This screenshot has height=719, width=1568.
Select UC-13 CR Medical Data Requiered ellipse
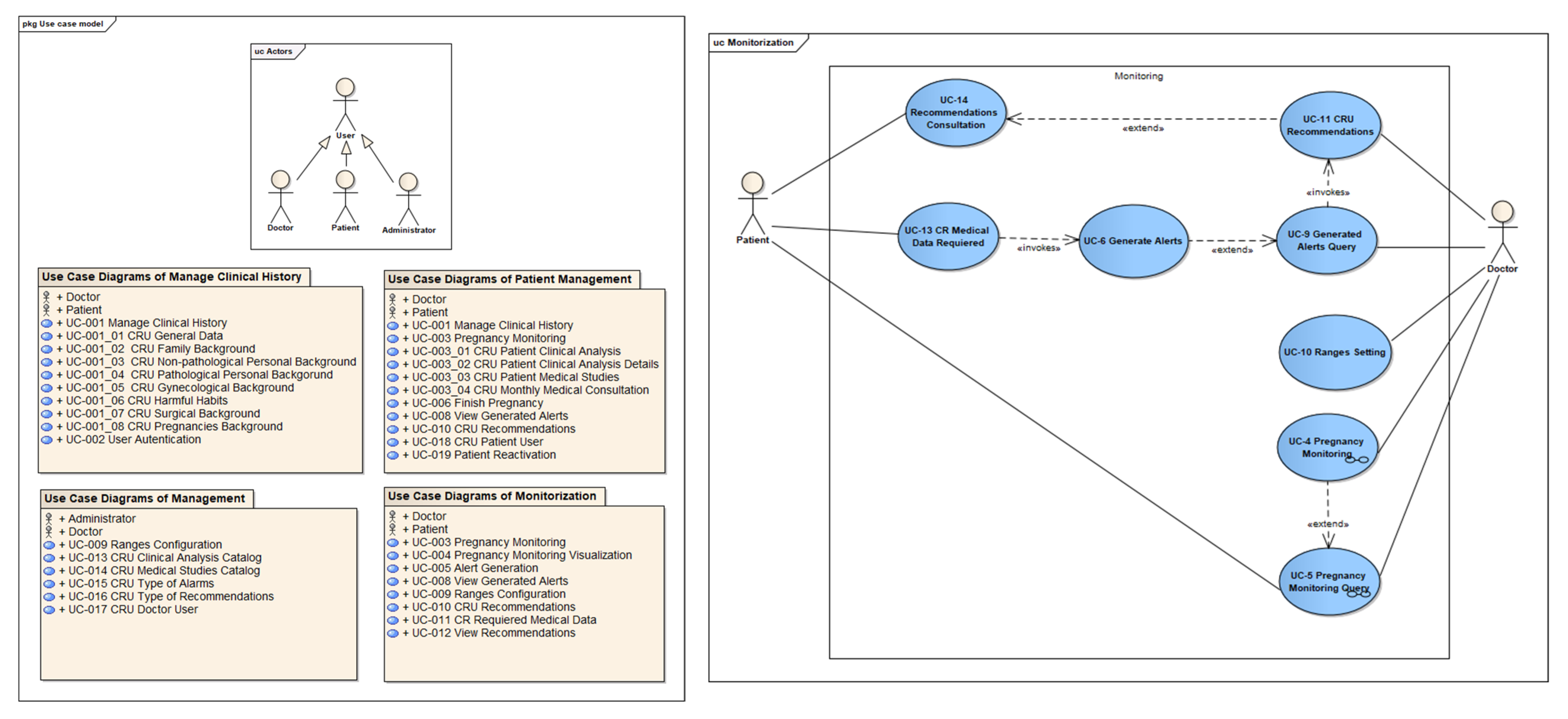click(x=948, y=237)
